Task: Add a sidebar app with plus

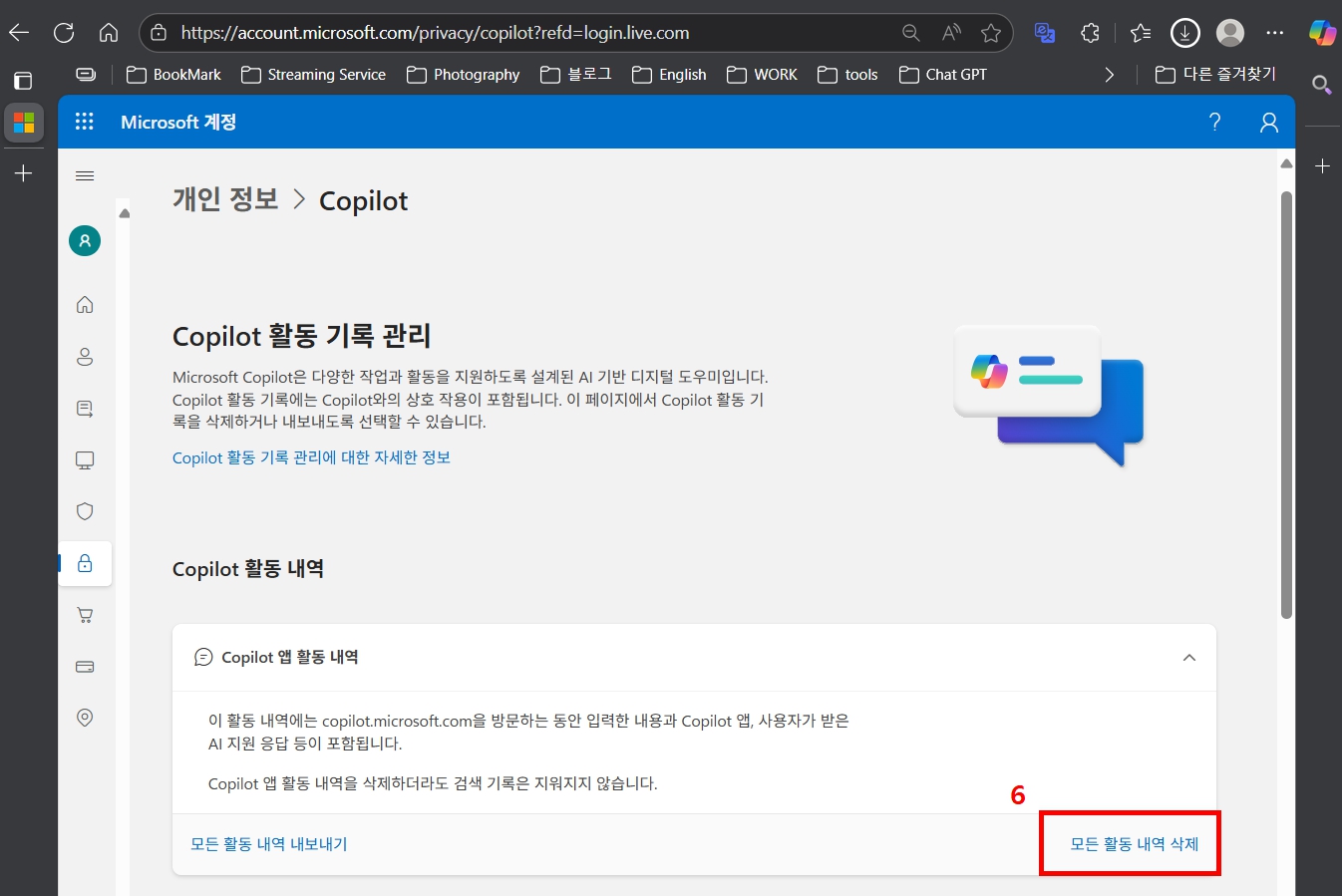Action: coord(1322,166)
